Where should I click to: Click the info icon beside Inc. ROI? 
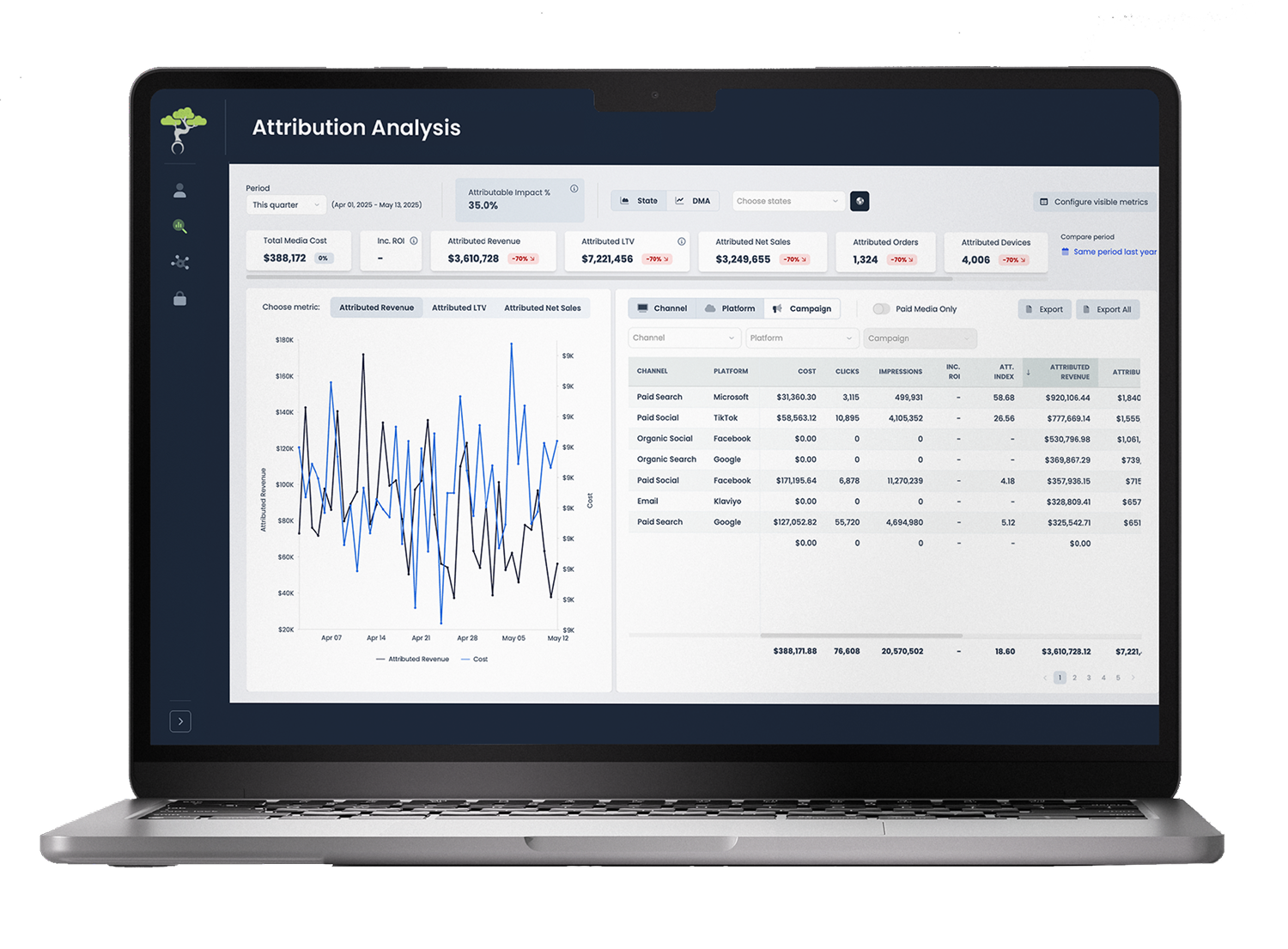point(414,240)
